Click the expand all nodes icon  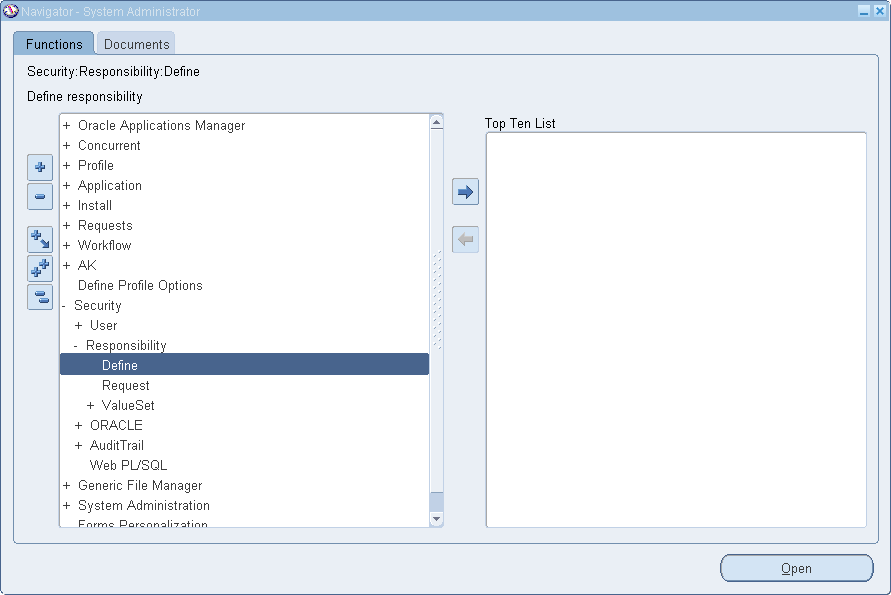pos(40,268)
